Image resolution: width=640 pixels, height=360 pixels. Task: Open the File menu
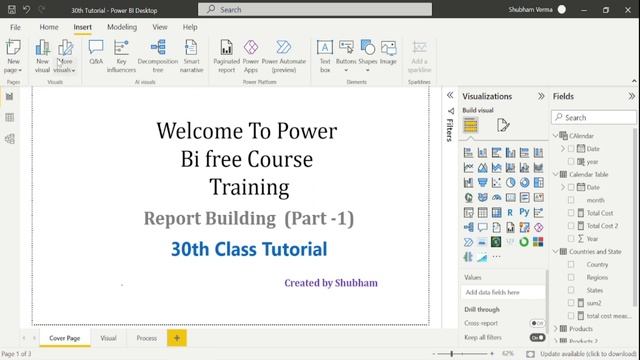pyautogui.click(x=15, y=27)
